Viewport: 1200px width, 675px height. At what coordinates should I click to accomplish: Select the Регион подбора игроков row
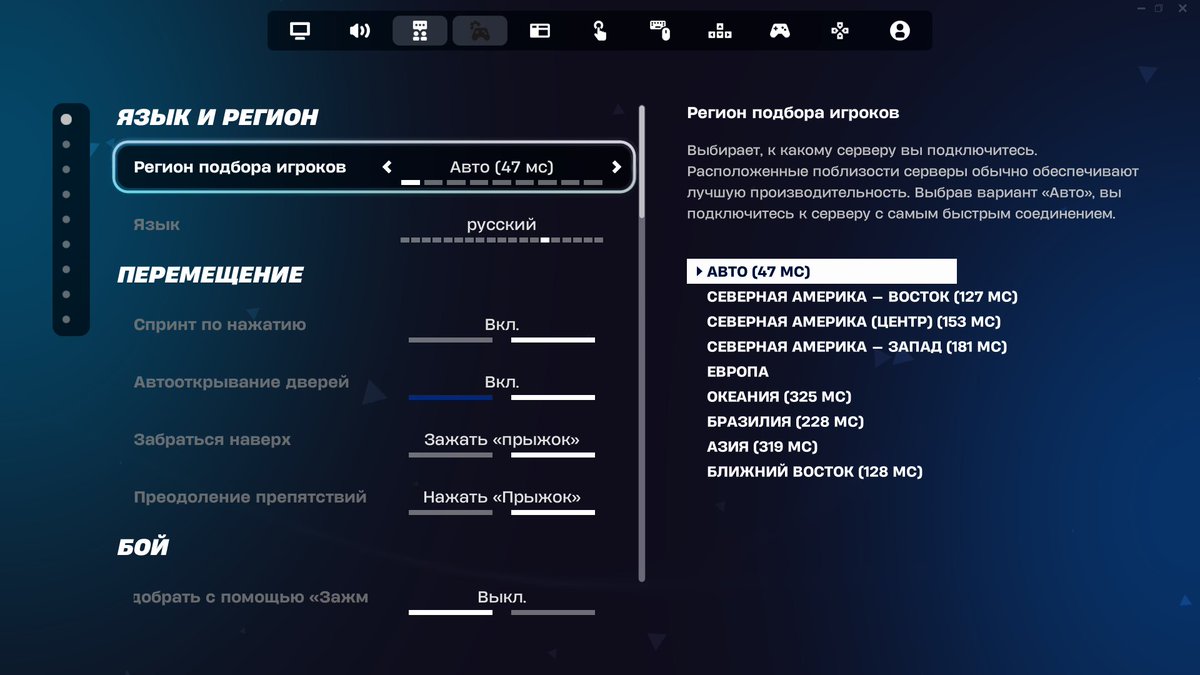375,167
